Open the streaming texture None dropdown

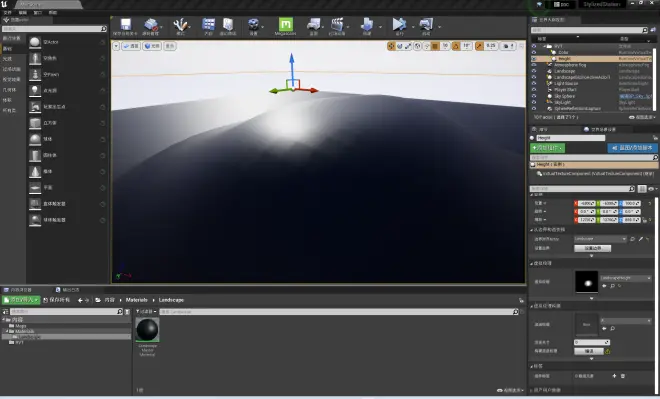[626, 321]
